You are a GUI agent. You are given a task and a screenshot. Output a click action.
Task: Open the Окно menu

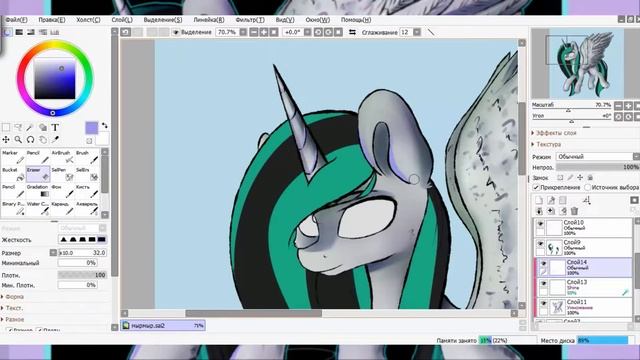pyautogui.click(x=318, y=20)
